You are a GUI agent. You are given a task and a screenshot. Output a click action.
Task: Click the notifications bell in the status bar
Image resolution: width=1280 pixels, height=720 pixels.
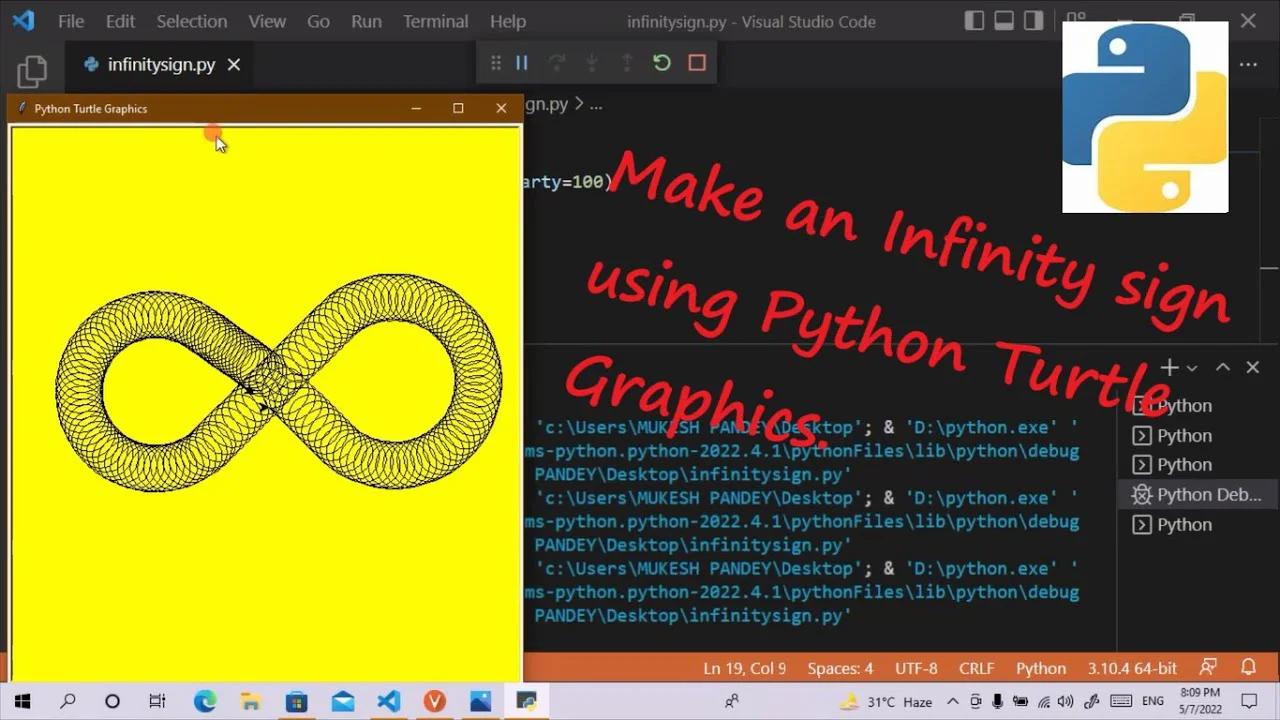(x=1248, y=667)
